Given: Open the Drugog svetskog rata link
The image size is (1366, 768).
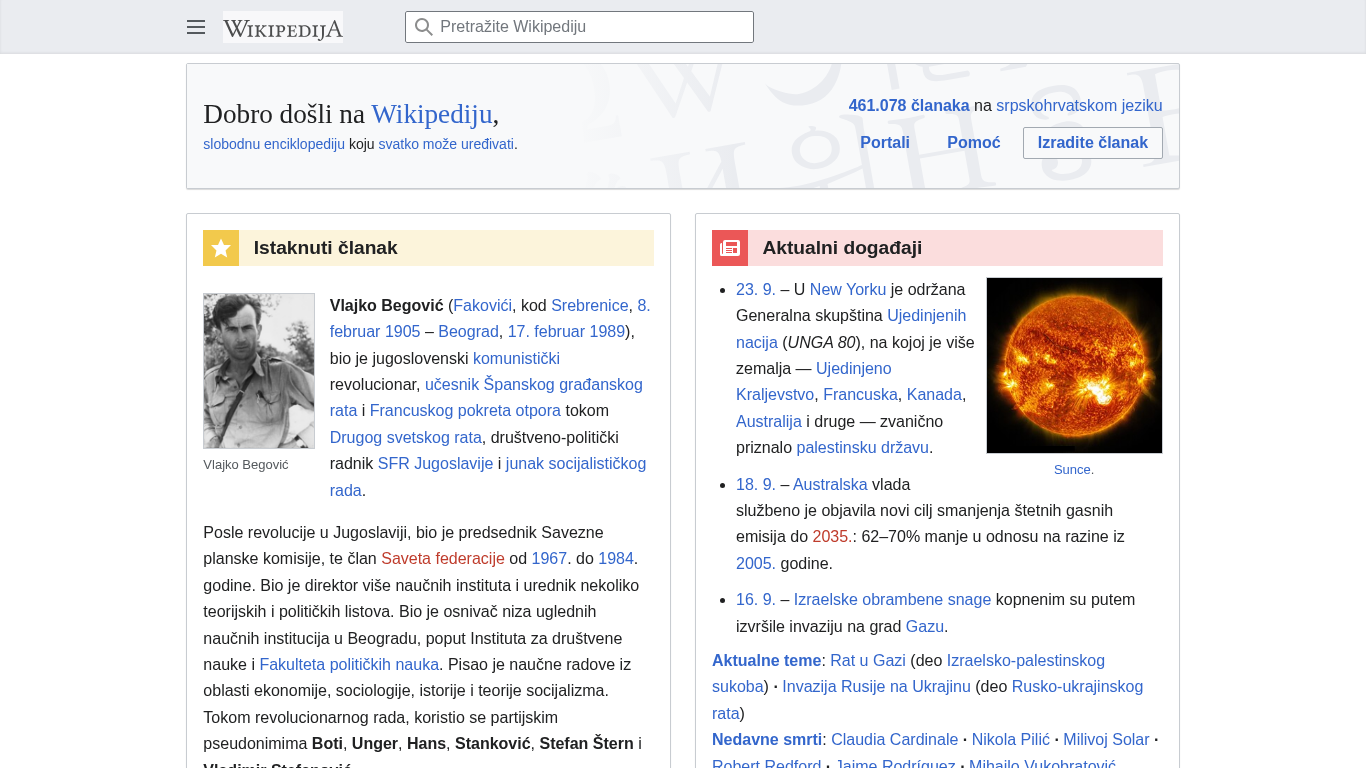Looking at the screenshot, I should [x=405, y=437].
